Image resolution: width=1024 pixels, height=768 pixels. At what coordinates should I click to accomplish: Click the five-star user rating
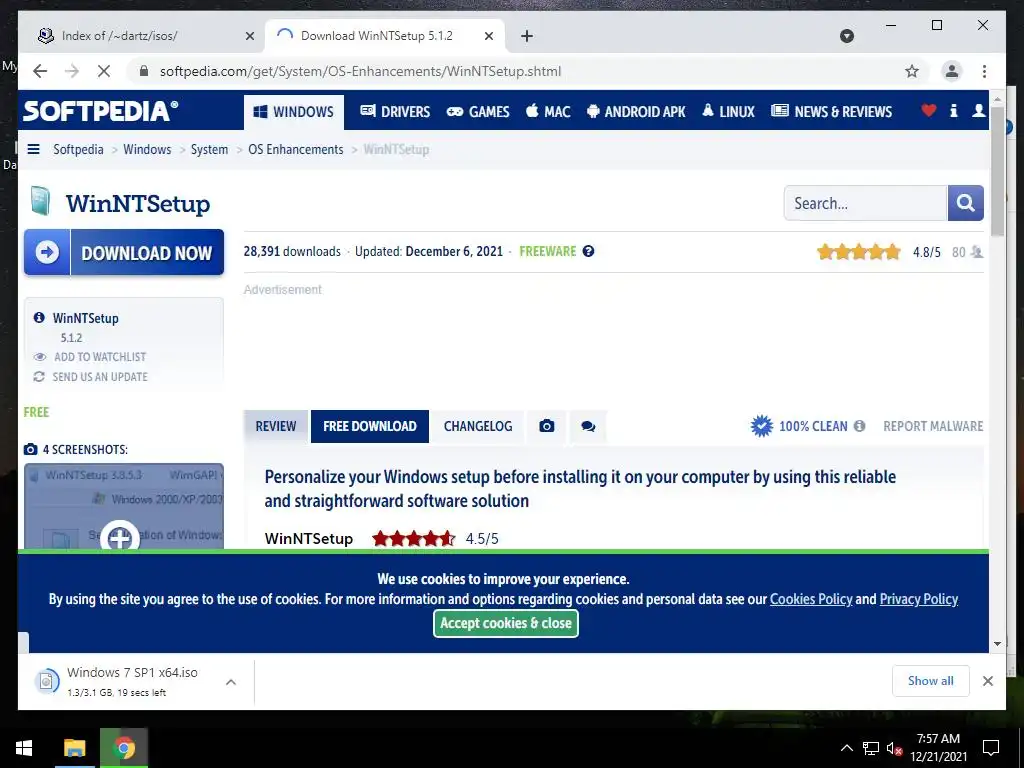[858, 251]
